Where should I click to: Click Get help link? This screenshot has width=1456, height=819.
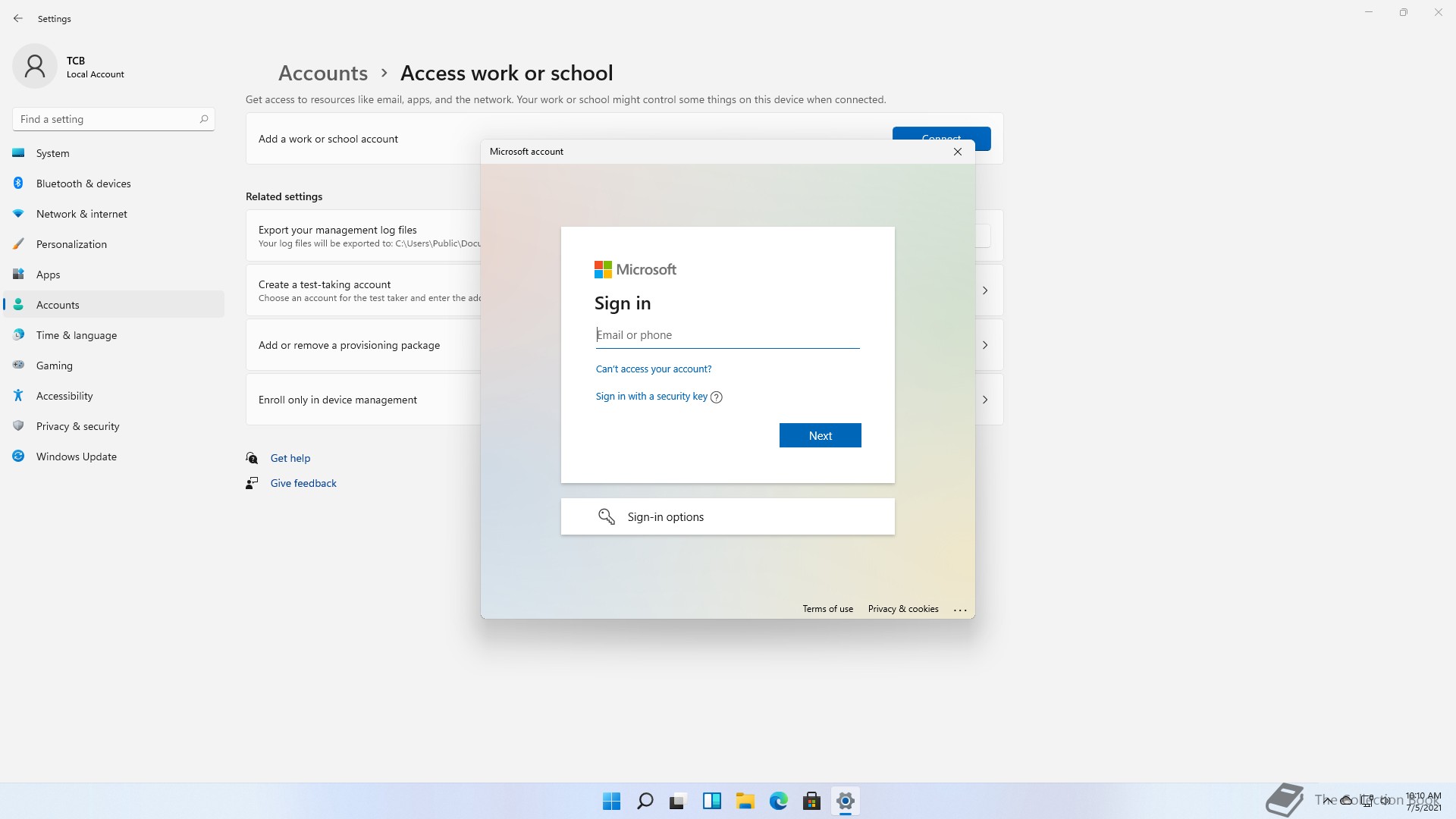coord(290,458)
